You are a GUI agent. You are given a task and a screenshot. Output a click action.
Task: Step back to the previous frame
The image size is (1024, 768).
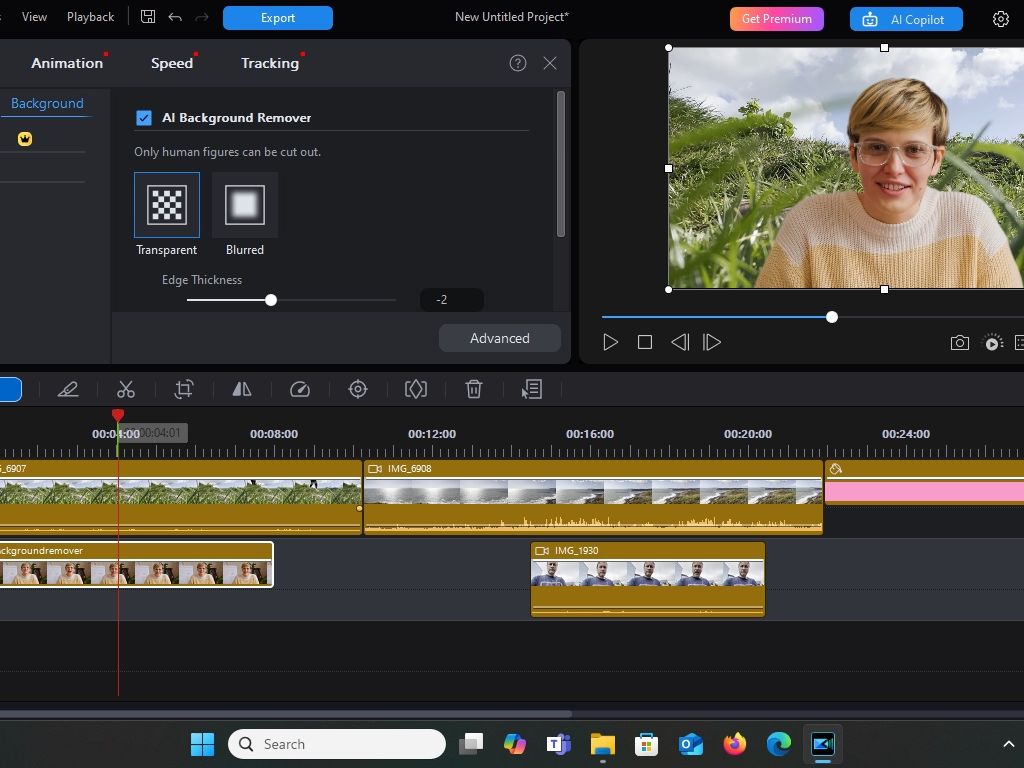(x=680, y=342)
